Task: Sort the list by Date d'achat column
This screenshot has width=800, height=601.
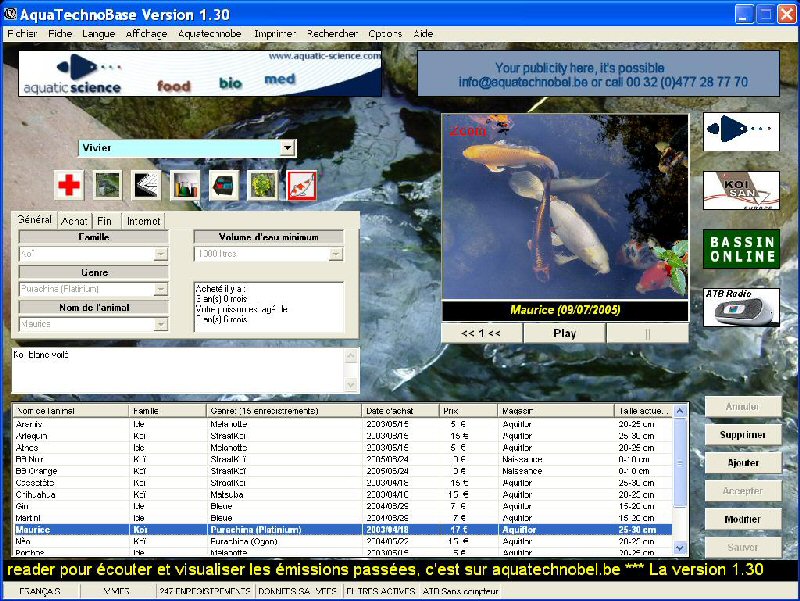Action: click(398, 411)
